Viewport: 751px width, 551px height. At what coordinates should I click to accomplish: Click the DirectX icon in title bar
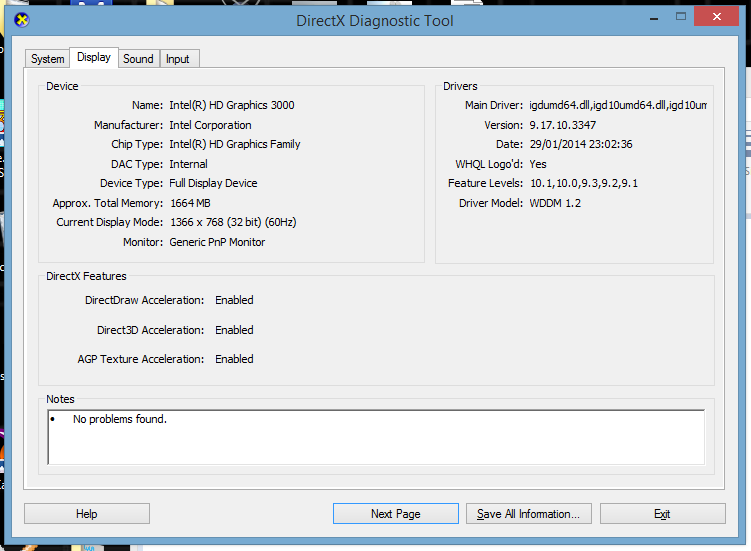click(22, 20)
